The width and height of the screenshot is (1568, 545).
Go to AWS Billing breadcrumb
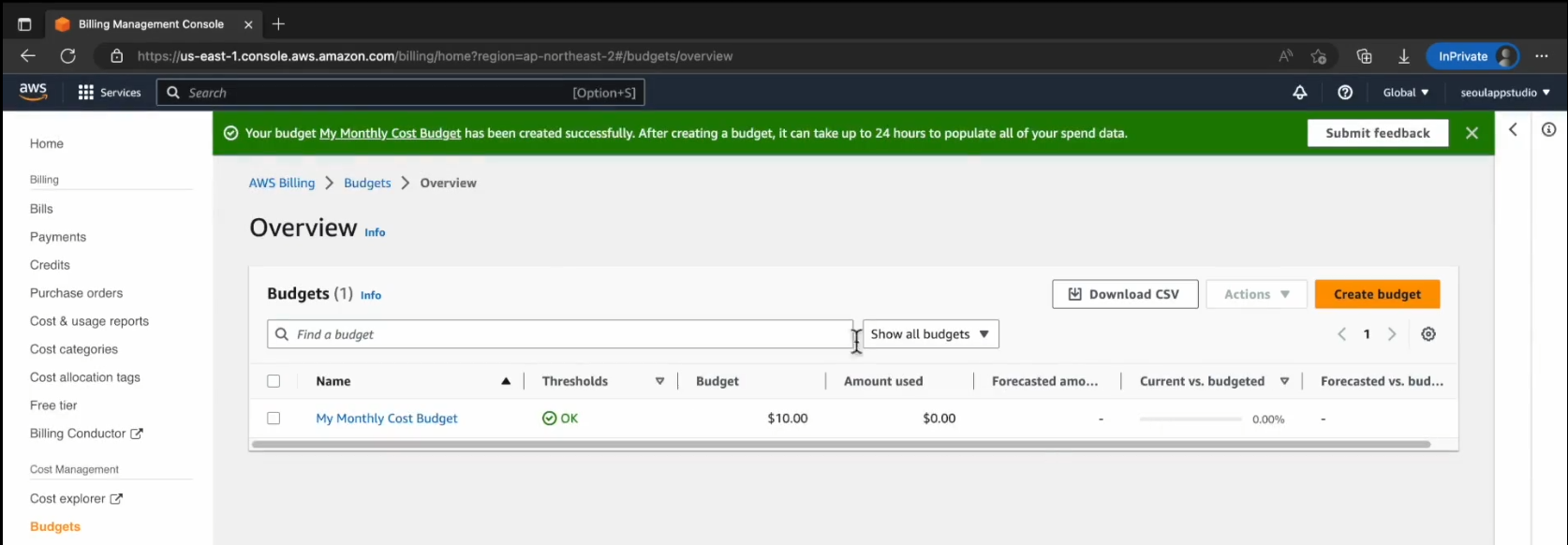[282, 183]
